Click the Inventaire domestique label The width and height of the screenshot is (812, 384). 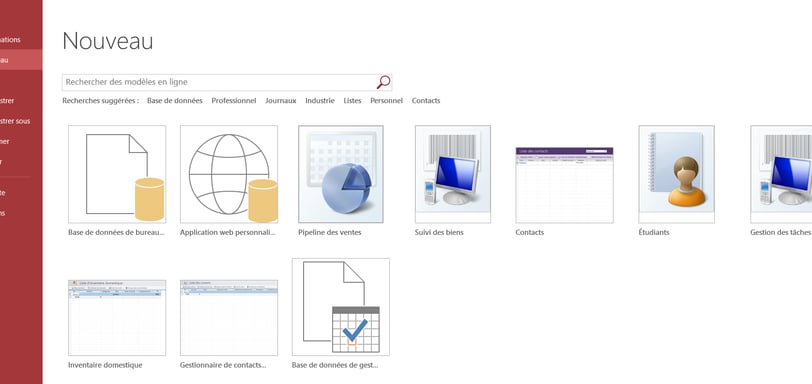105,365
